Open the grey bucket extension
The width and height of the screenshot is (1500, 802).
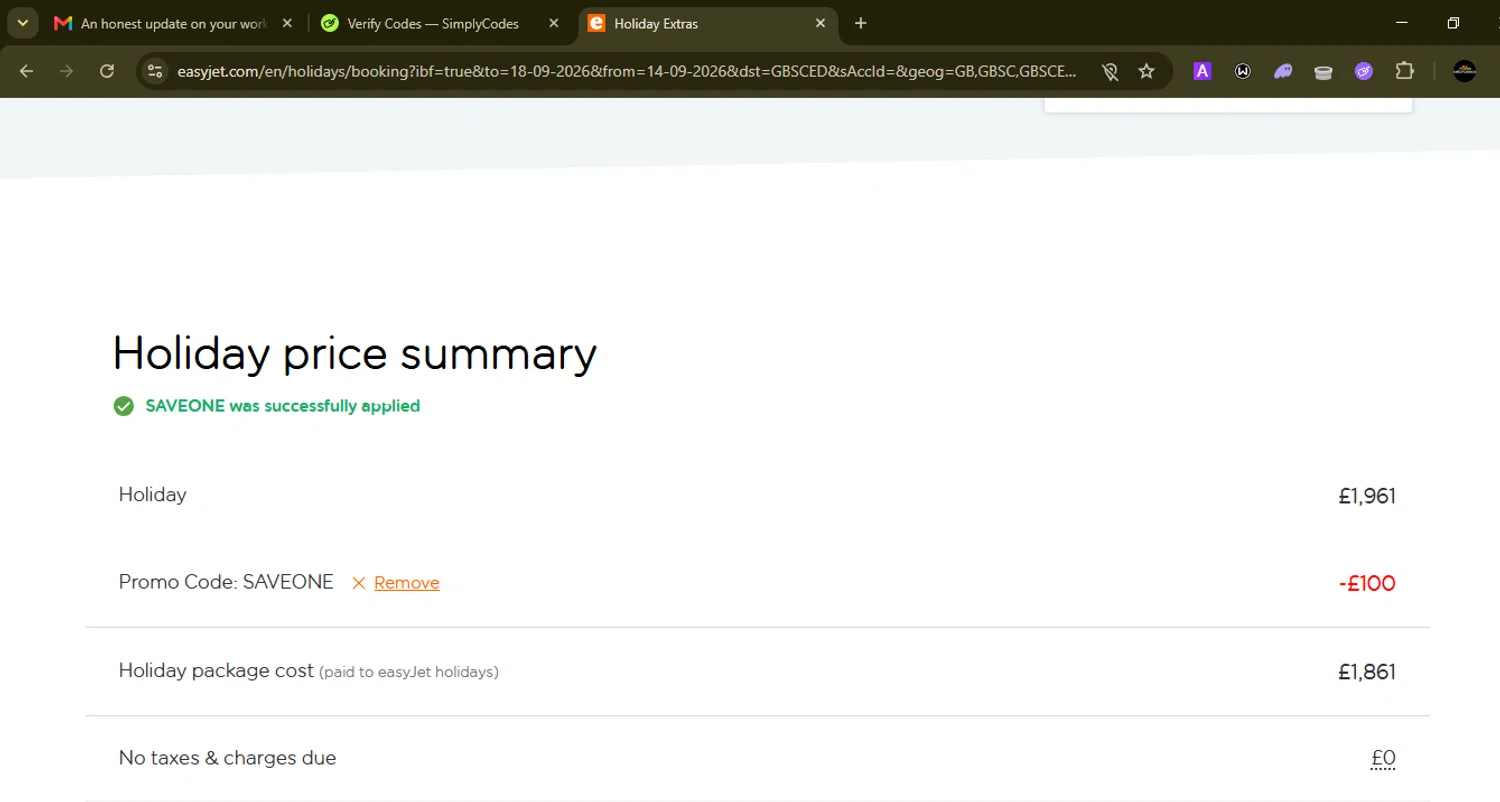point(1323,71)
